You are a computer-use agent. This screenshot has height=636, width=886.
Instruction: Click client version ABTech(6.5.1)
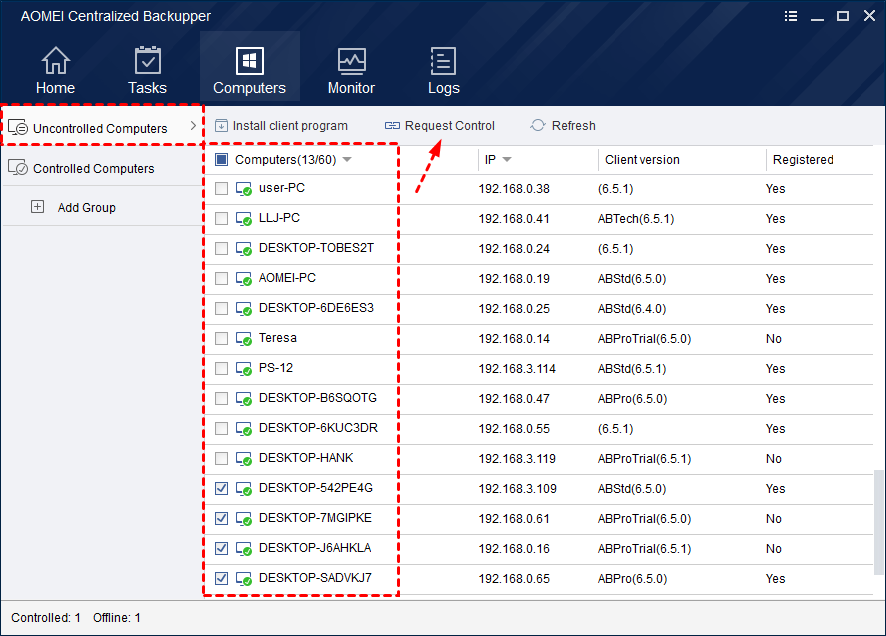pyautogui.click(x=636, y=219)
